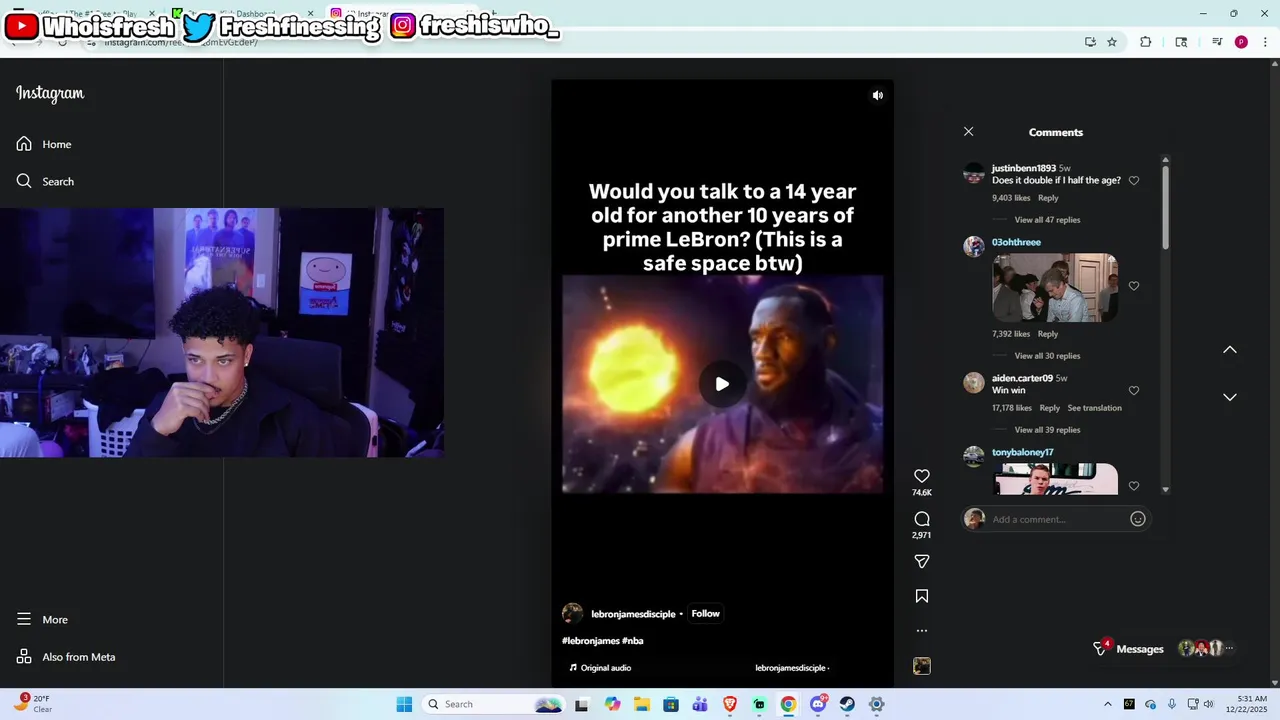This screenshot has width=1280, height=720.
Task: Open Also from Meta in the sidebar
Action: point(66,657)
